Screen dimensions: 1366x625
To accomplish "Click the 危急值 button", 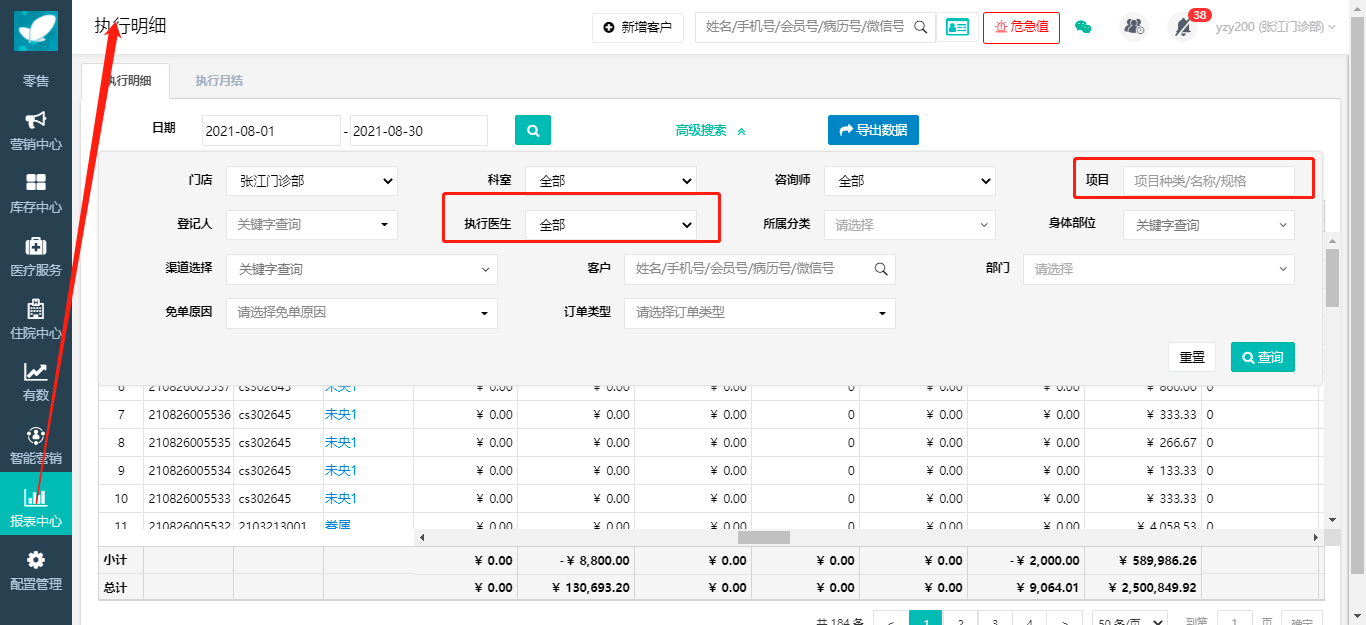I will coord(1021,27).
